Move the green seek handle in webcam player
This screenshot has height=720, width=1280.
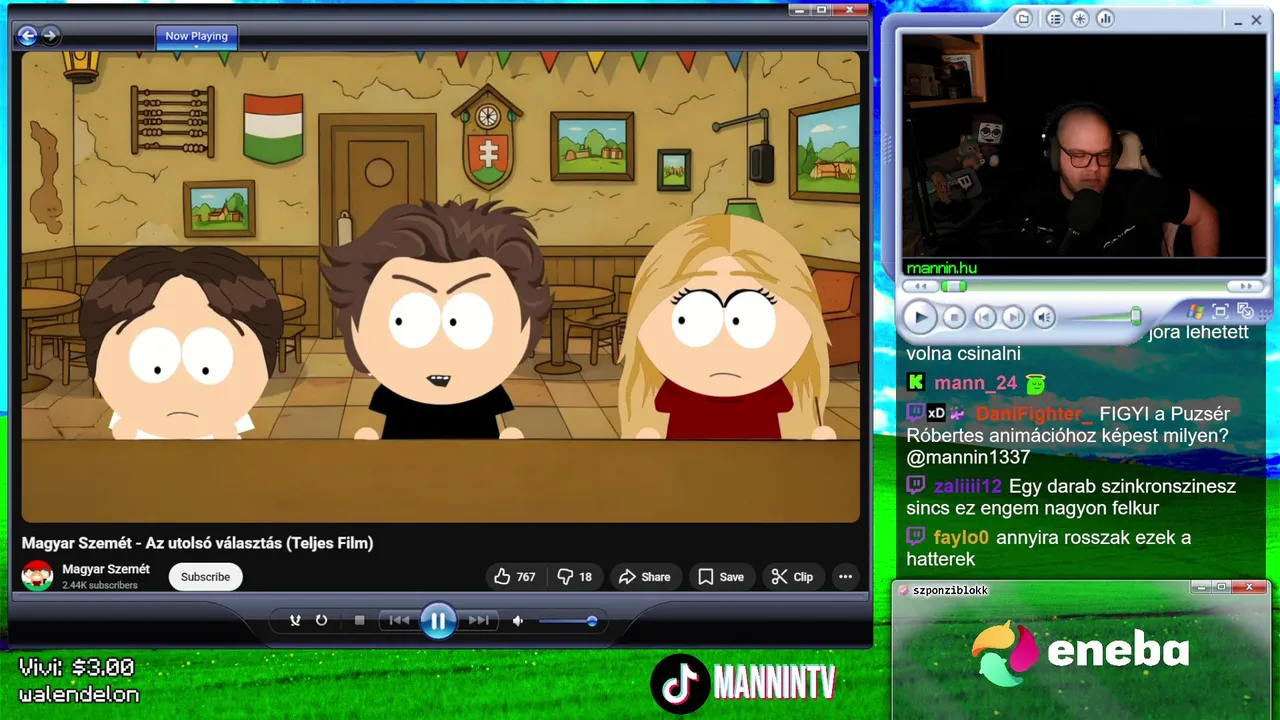coord(954,287)
